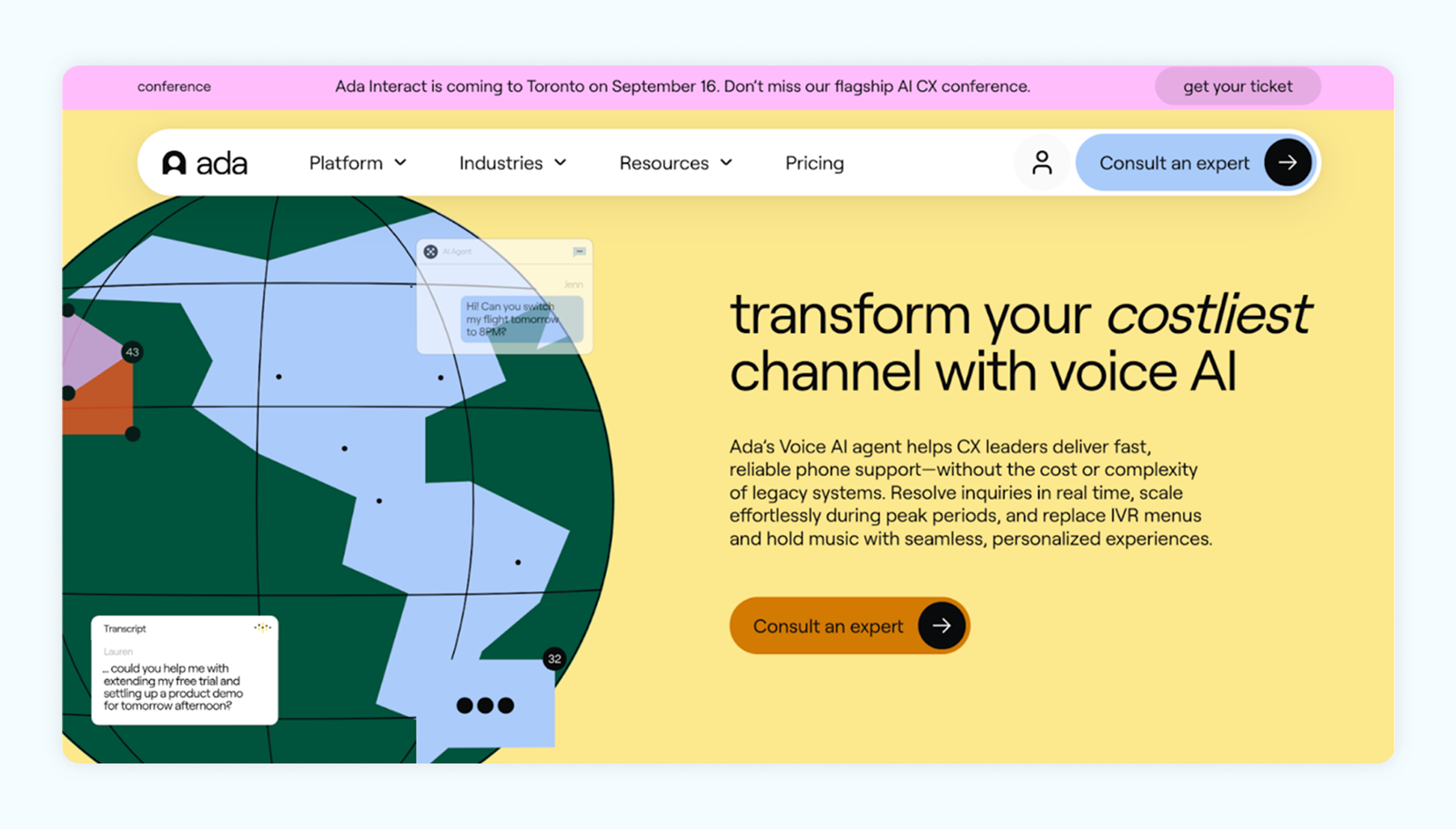Image resolution: width=1456 pixels, height=829 pixels.
Task: Click the Transcript card
Action: tap(185, 671)
